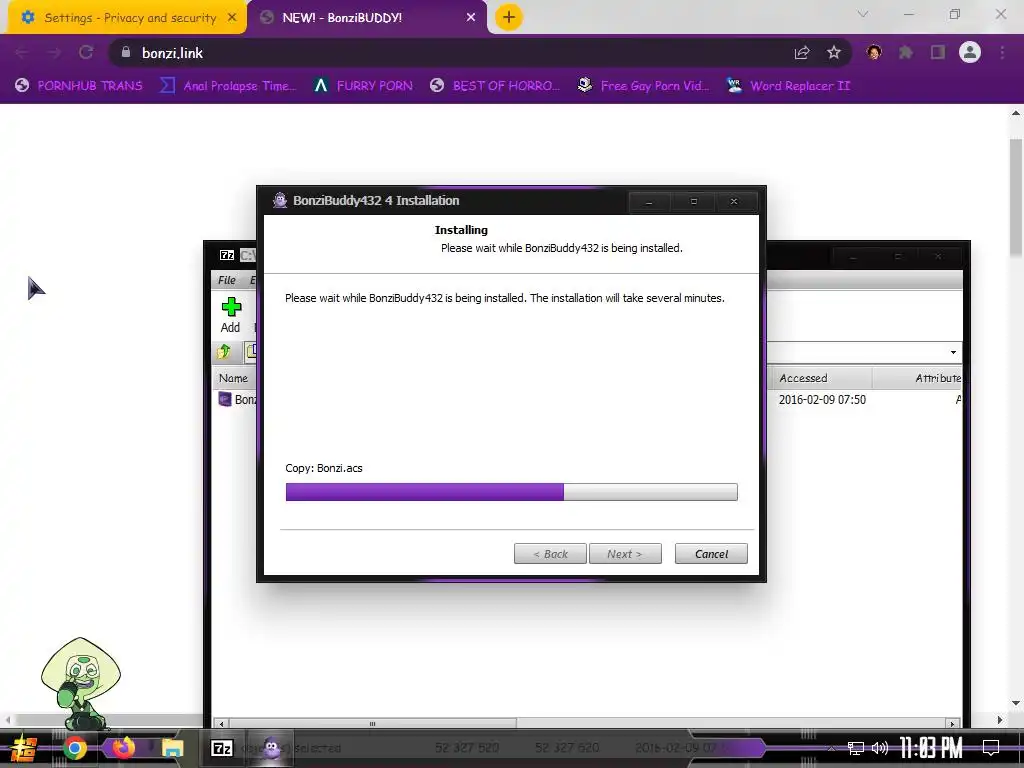Click the Add button in 7-Zip
Screen dimensions: 1024x768
coord(231,315)
